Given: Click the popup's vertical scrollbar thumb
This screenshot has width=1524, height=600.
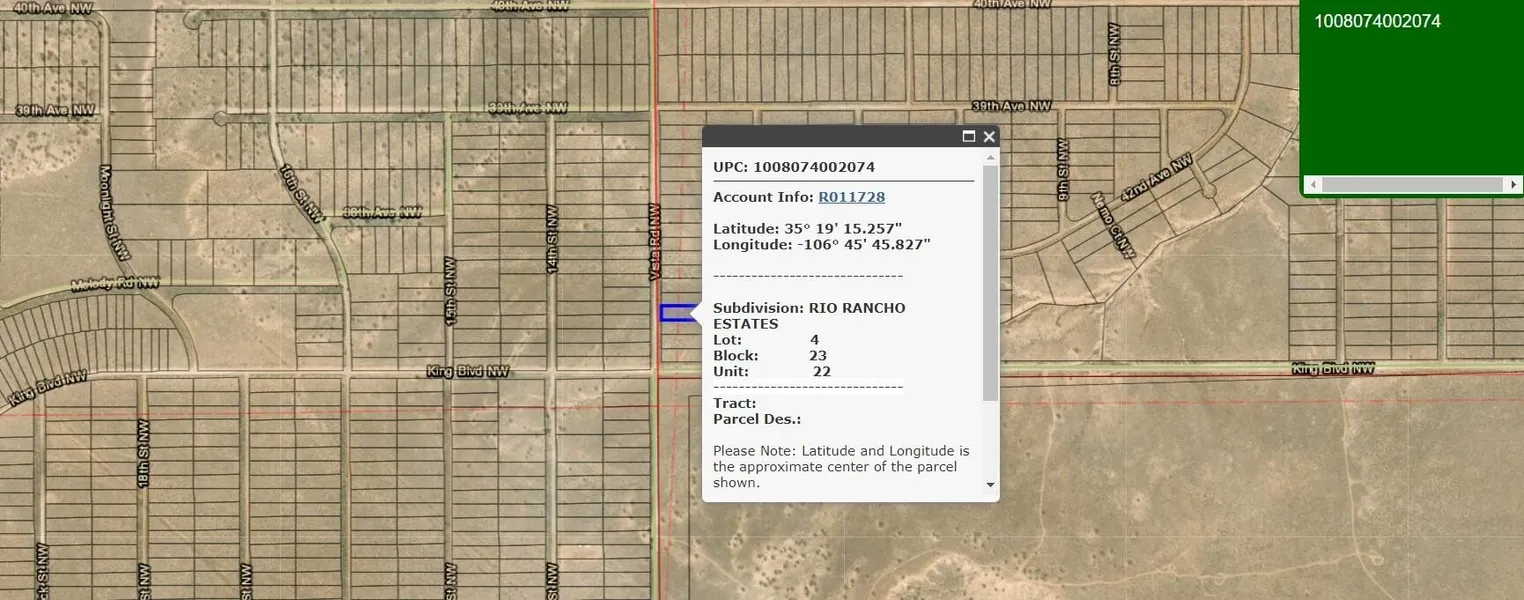Looking at the screenshot, I should point(990,284).
